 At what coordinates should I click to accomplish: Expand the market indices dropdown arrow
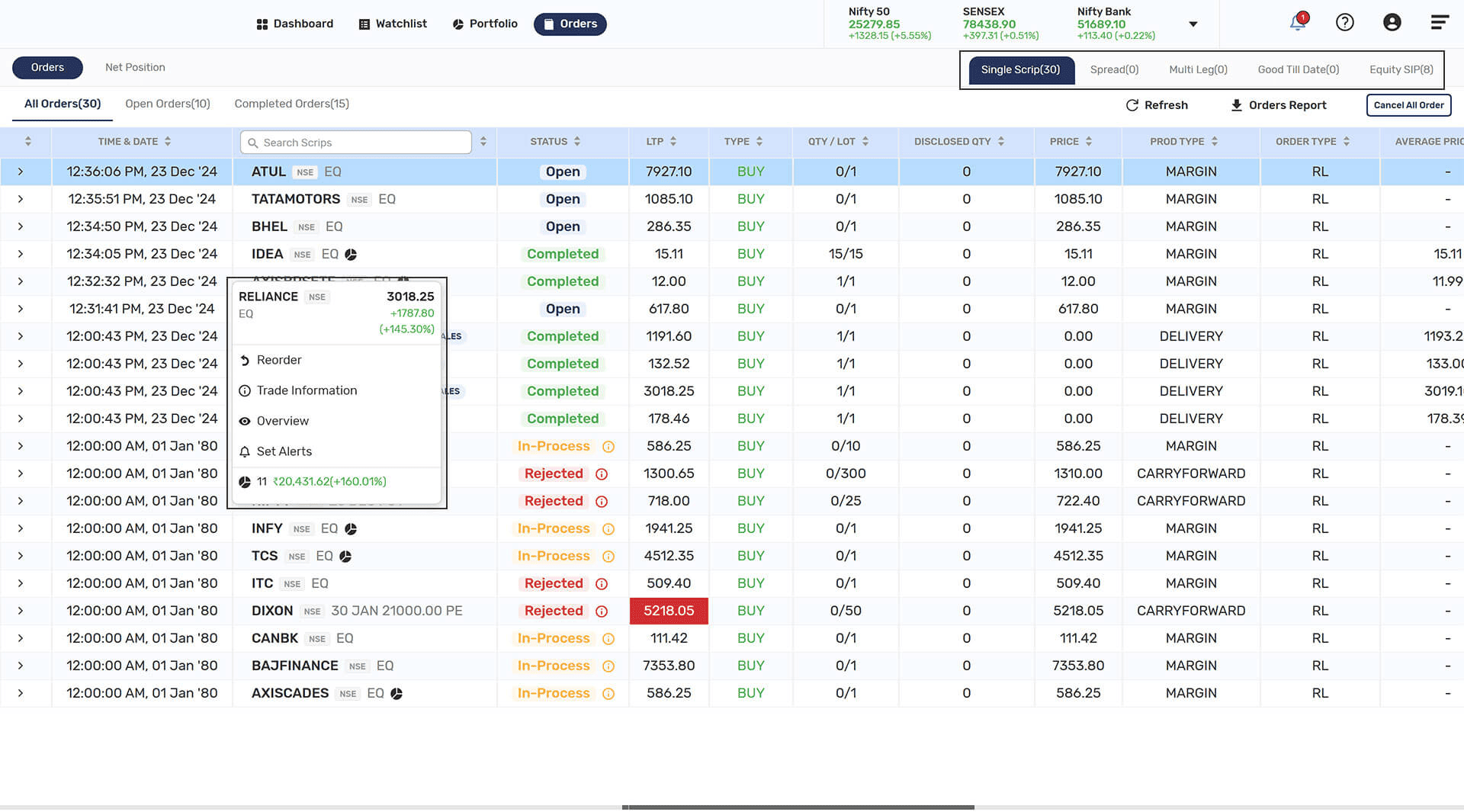tap(1193, 24)
